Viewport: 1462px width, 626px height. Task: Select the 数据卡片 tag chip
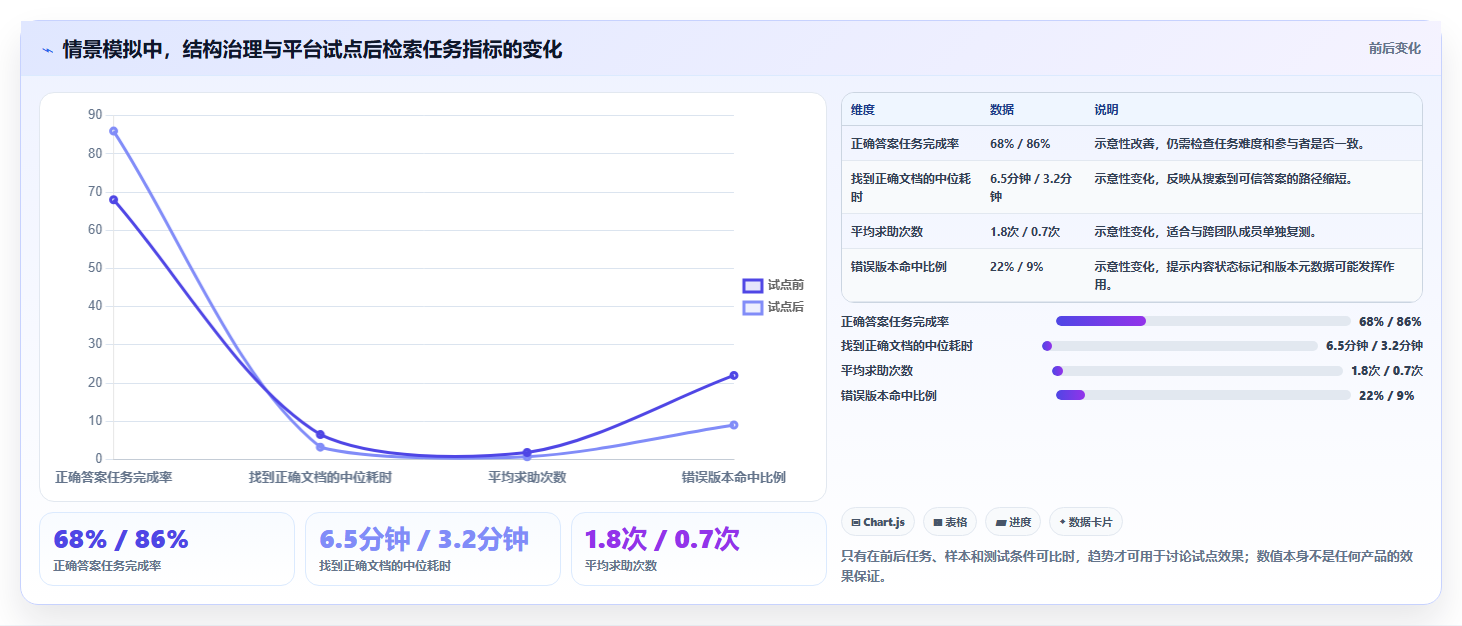[x=1086, y=522]
